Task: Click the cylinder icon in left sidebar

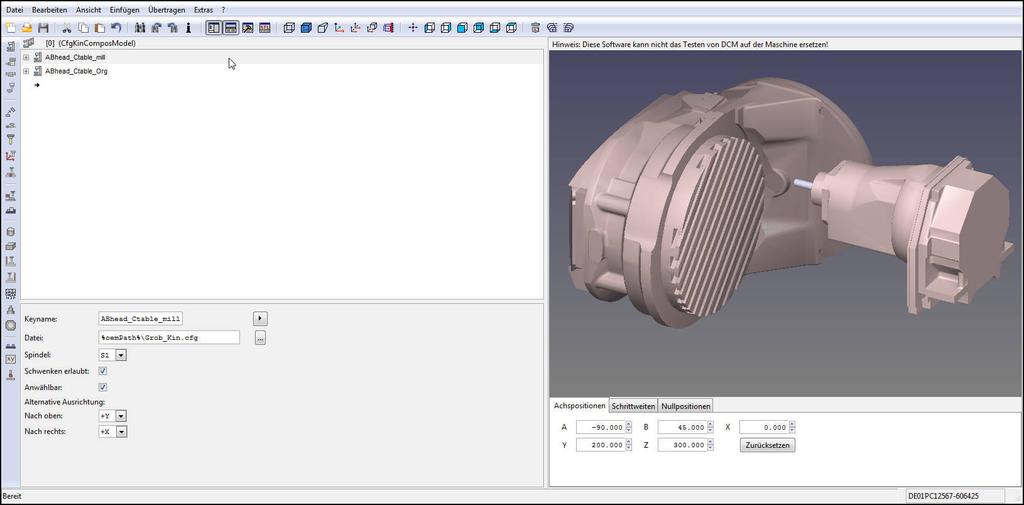Action: point(10,231)
